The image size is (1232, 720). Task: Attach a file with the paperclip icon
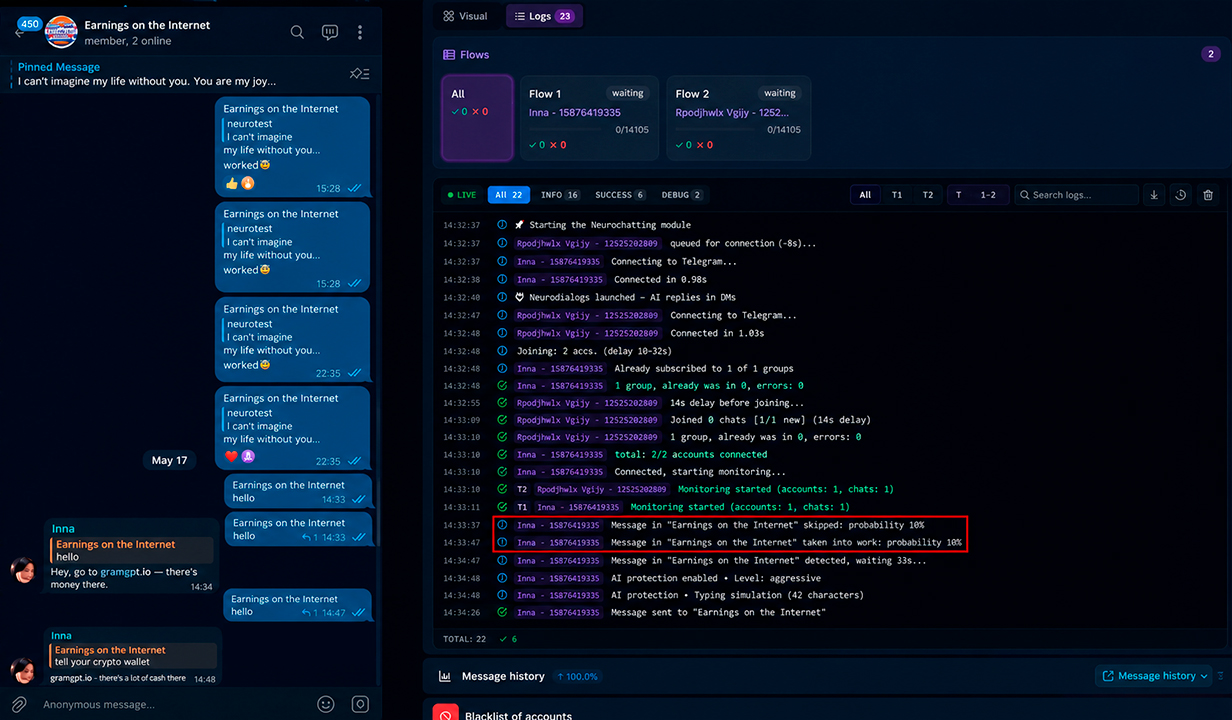[x=19, y=704]
